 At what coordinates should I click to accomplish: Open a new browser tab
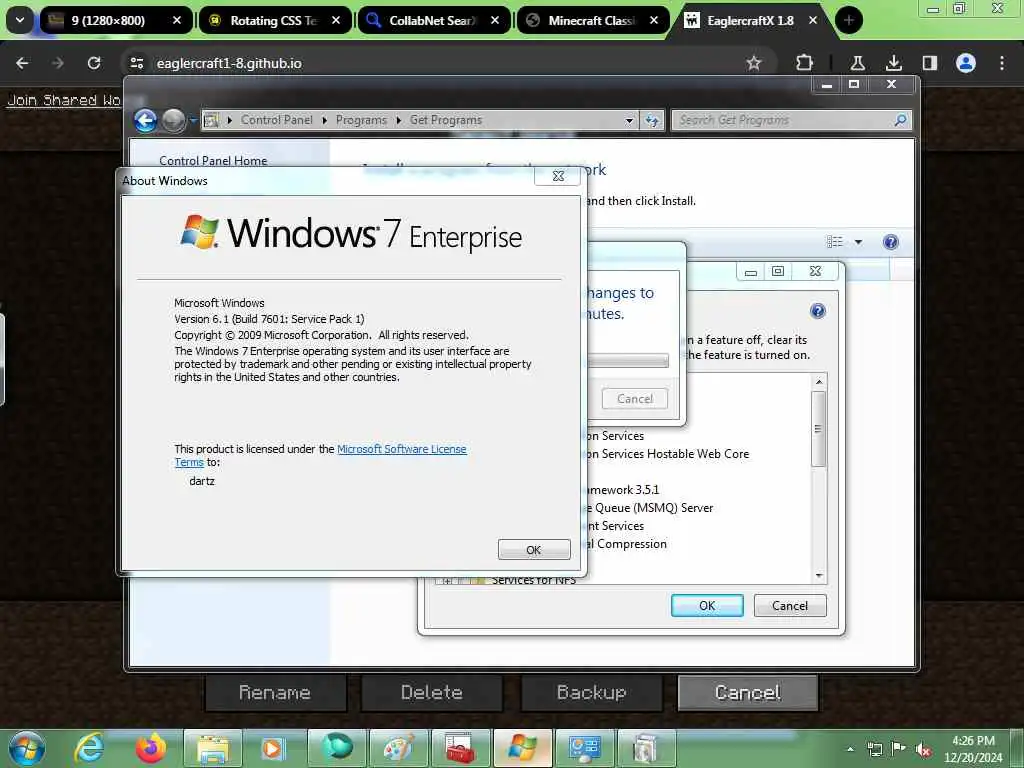[x=848, y=20]
